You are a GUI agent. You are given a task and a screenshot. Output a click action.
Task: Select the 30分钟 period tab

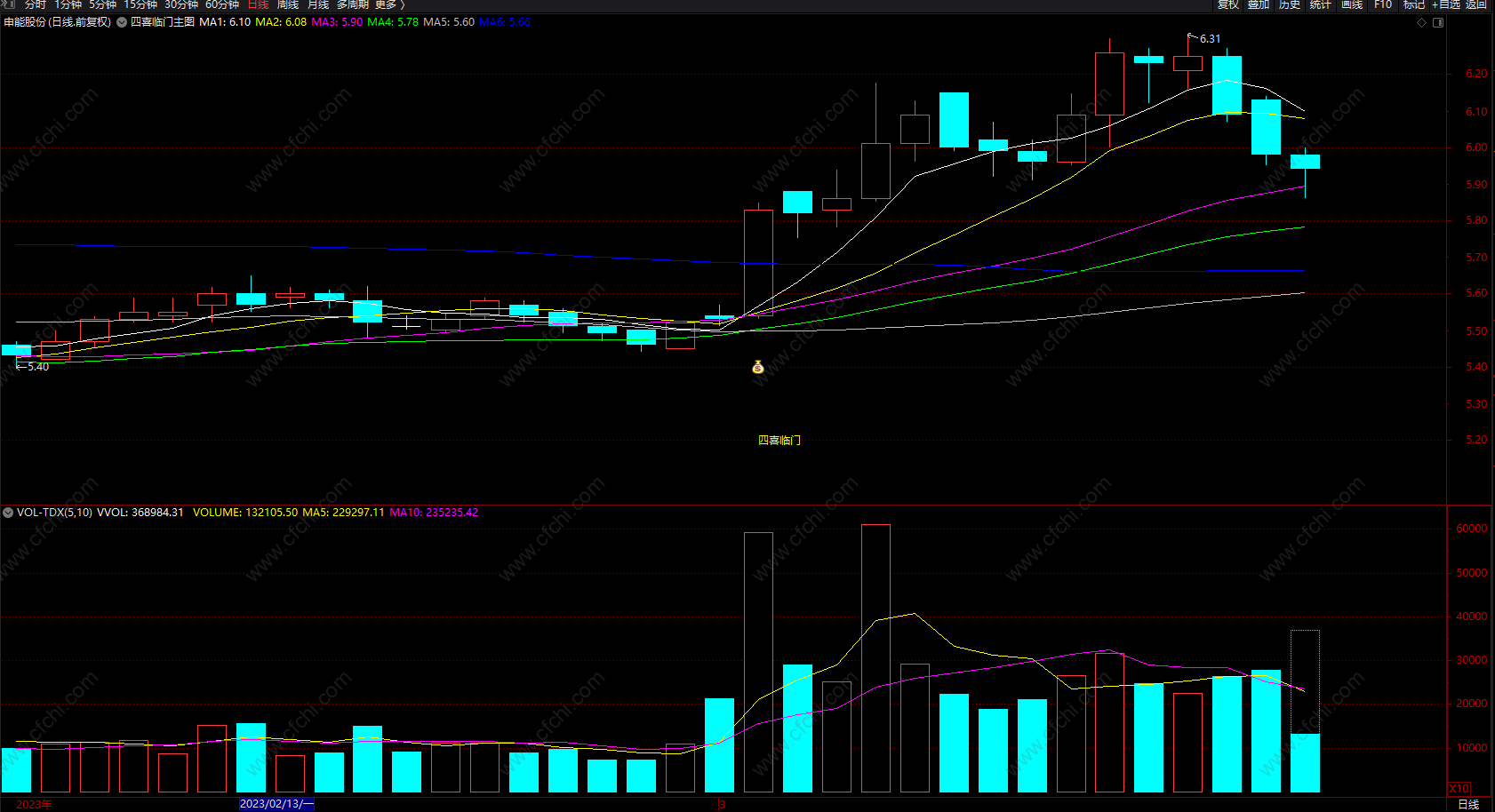point(181,4)
